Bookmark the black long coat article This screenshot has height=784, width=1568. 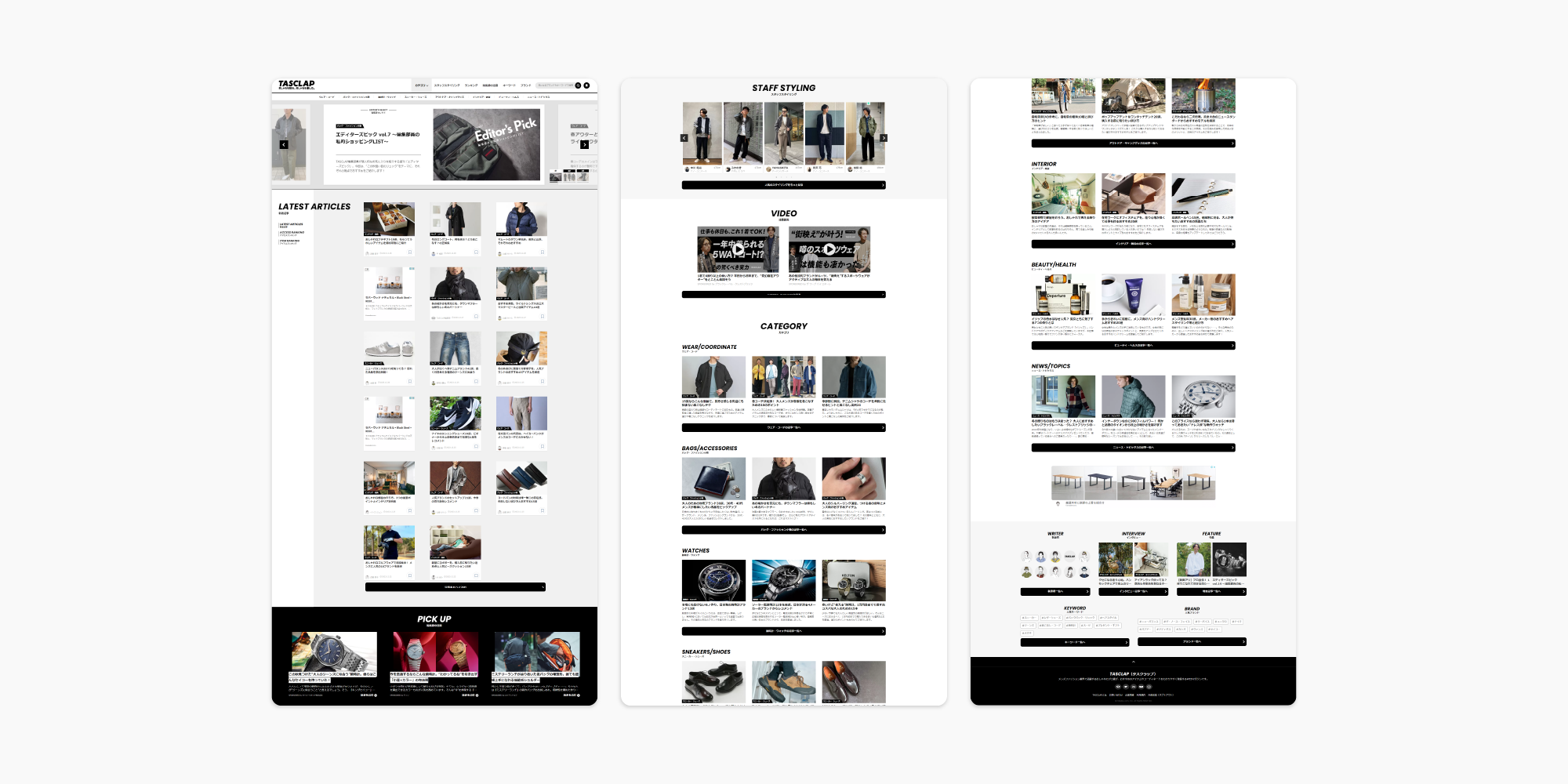(x=476, y=252)
